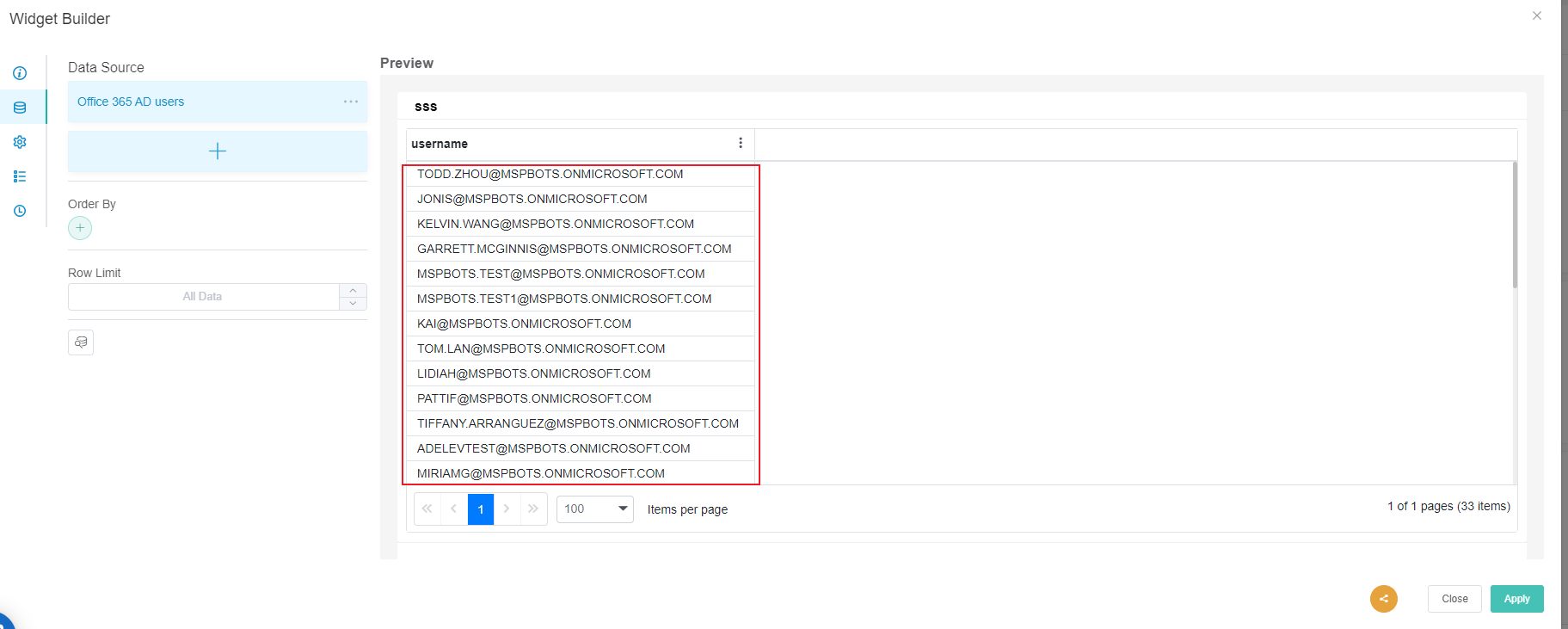Decrease the Row Limit value

pos(353,303)
